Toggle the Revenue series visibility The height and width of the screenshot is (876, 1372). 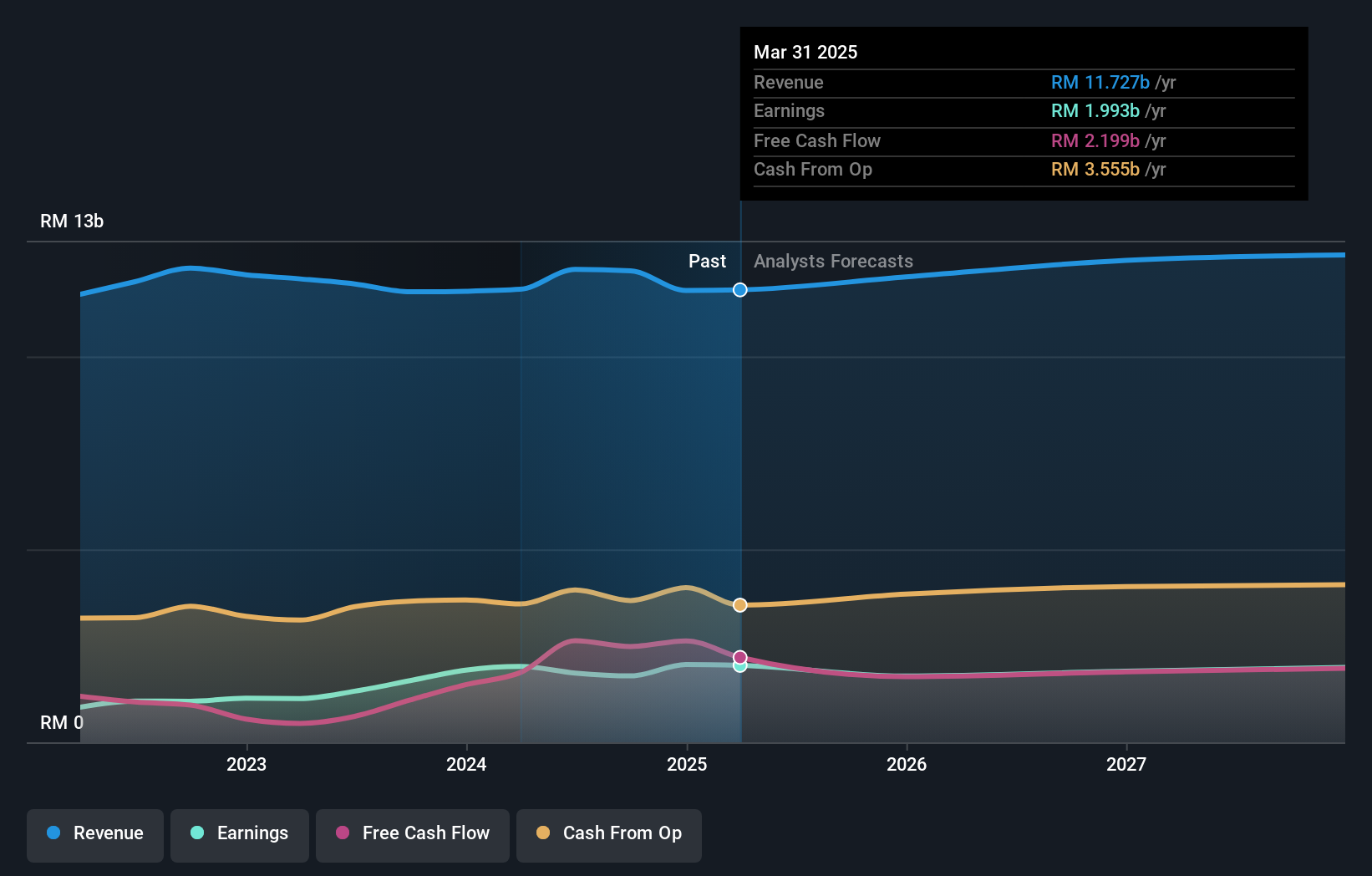coord(94,833)
